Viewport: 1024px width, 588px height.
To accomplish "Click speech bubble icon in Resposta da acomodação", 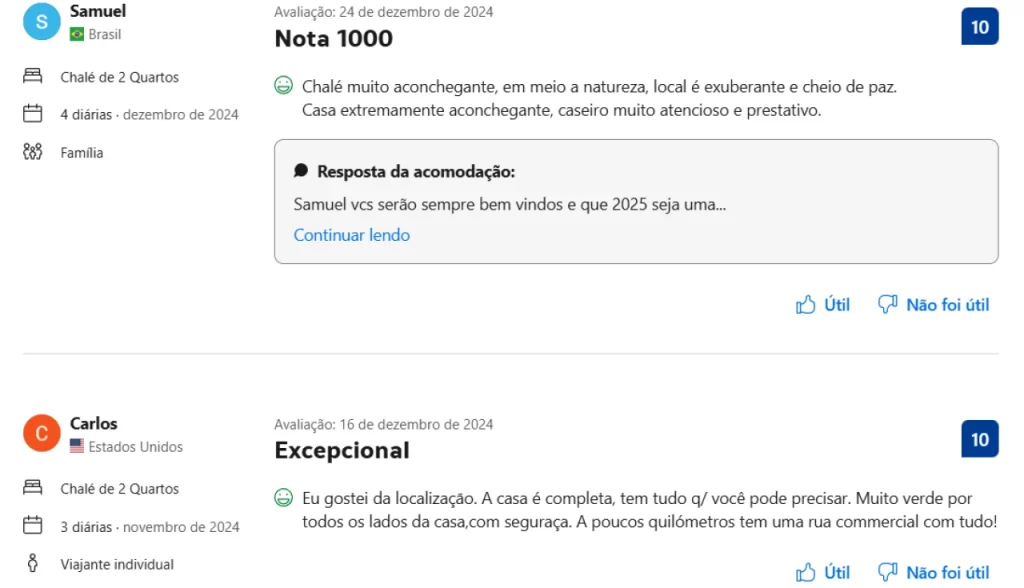I will [301, 171].
